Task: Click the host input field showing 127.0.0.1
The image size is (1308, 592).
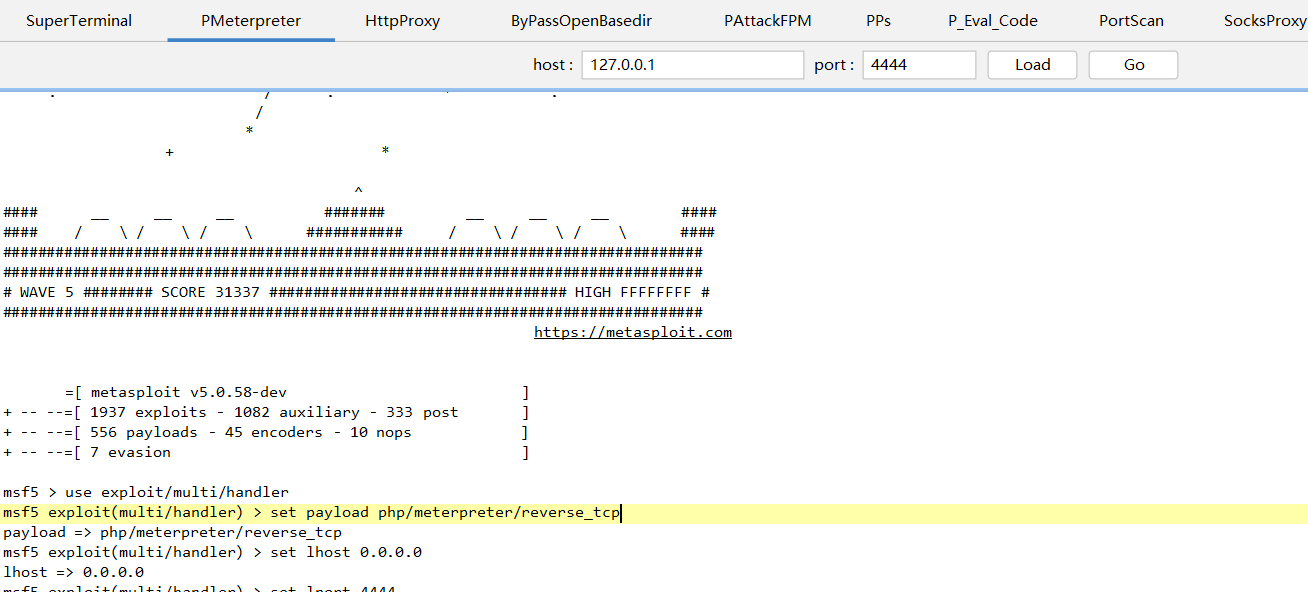Action: pos(693,65)
